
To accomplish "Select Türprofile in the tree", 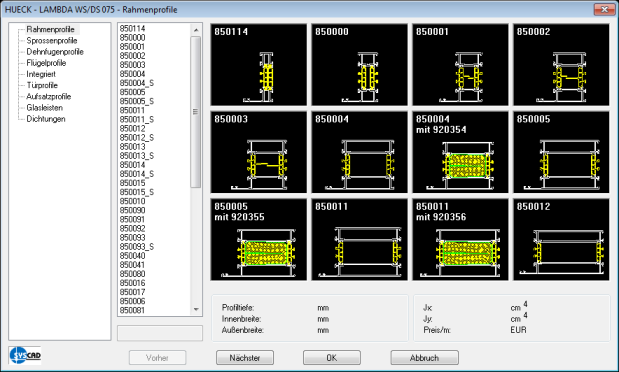I will point(42,85).
